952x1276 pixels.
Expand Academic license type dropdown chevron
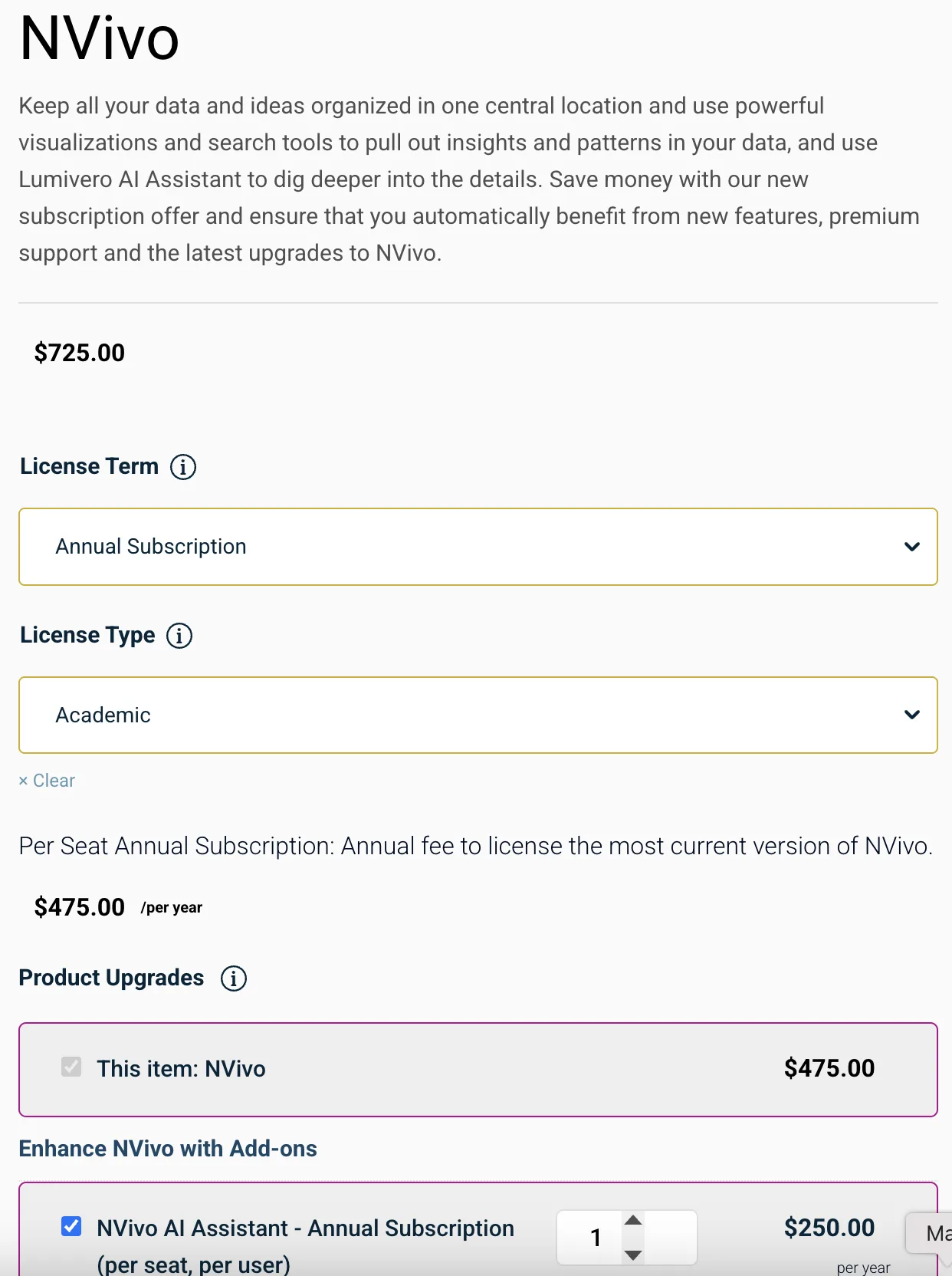(911, 715)
